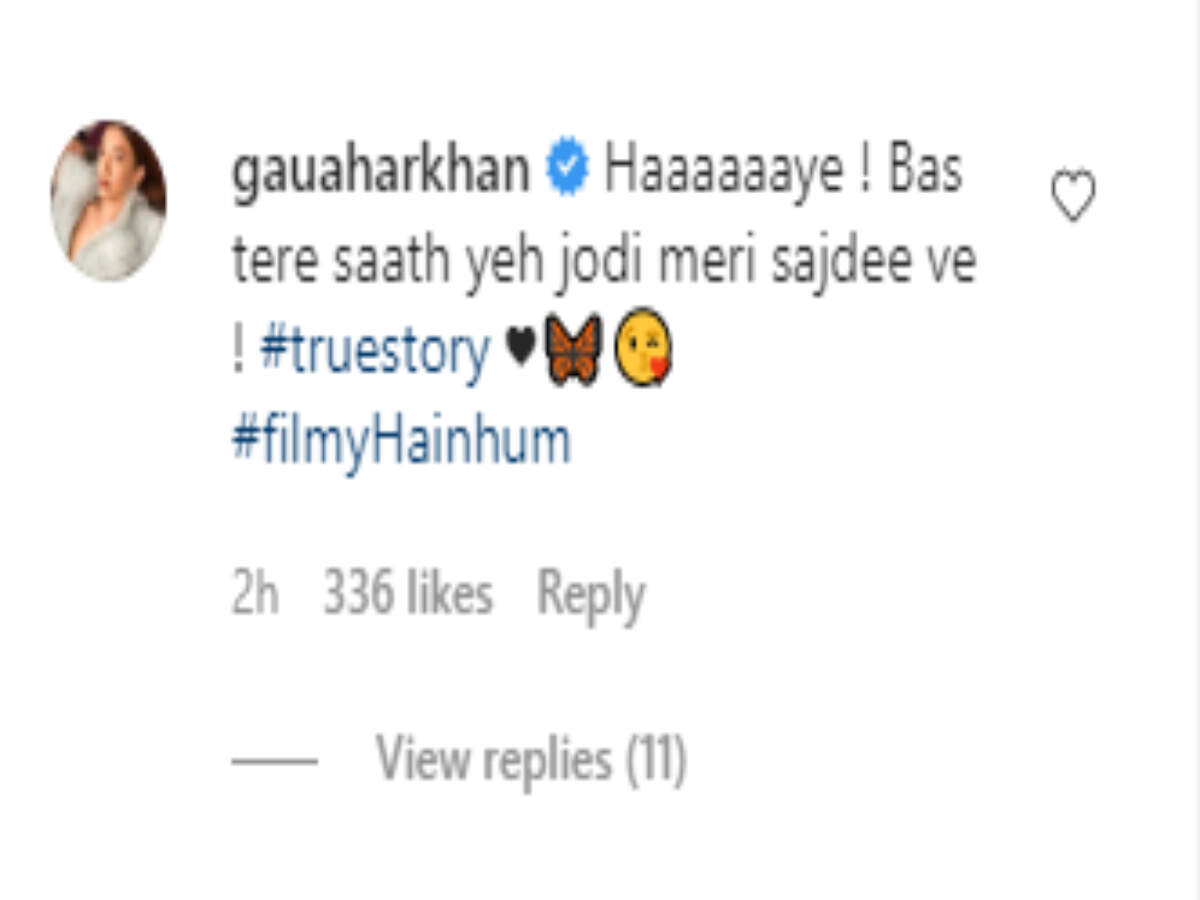Expand View replies (11)

click(531, 759)
